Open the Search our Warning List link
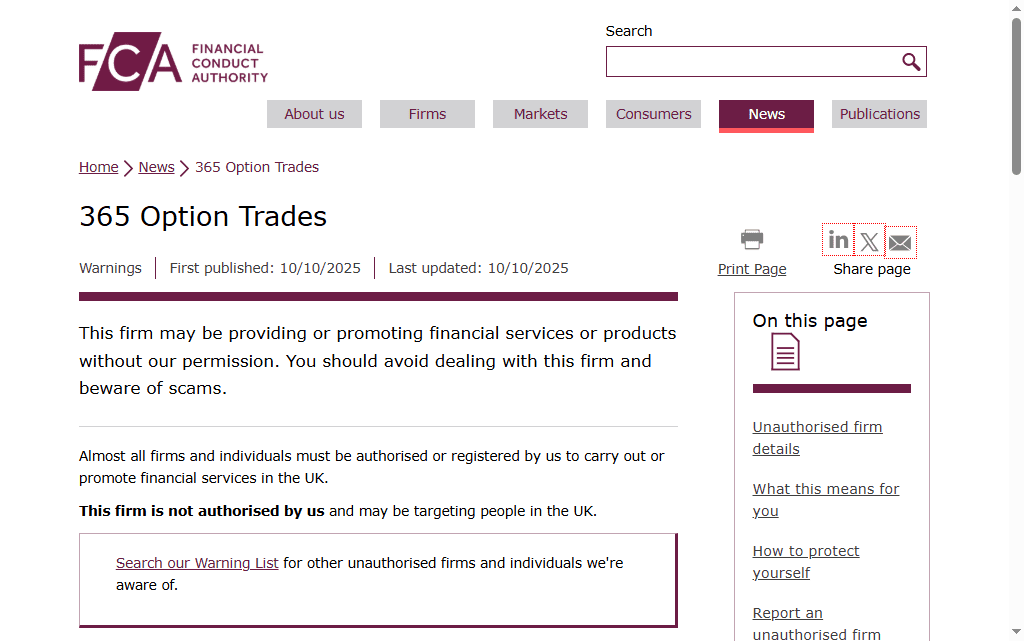 (x=197, y=563)
